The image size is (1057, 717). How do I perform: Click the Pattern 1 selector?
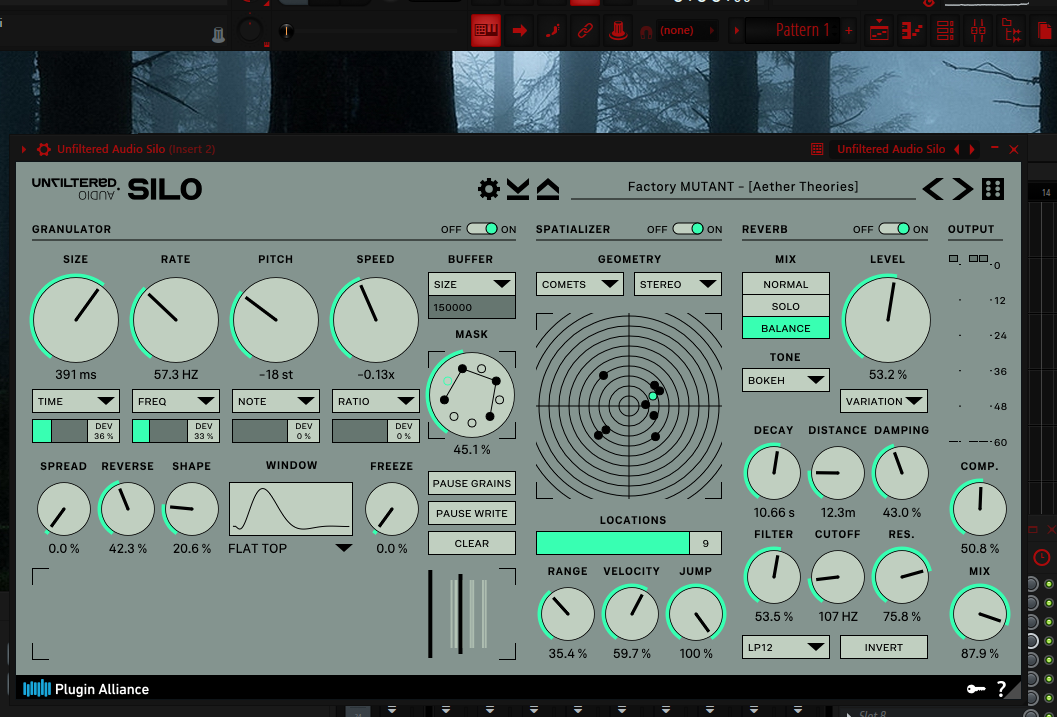pyautogui.click(x=793, y=30)
